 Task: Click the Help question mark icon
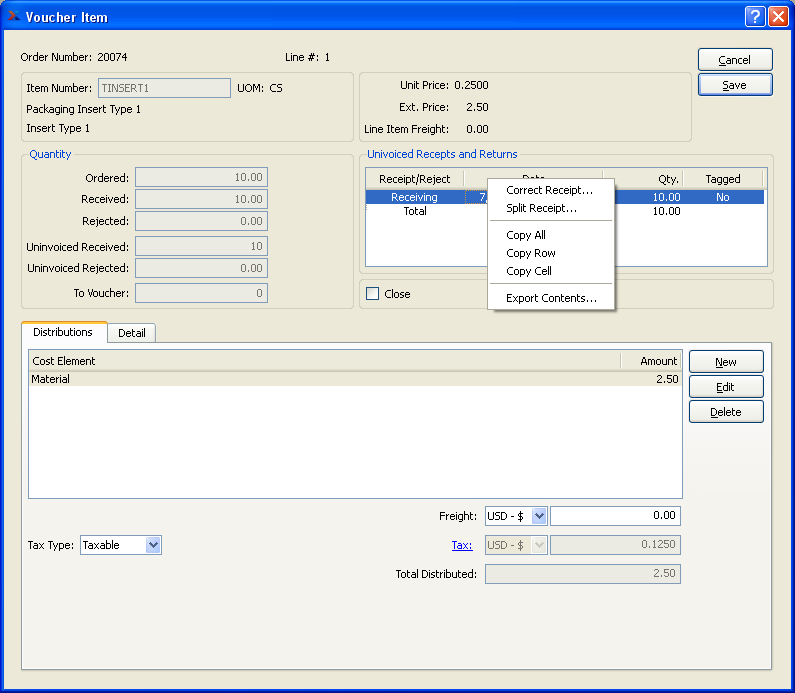755,17
